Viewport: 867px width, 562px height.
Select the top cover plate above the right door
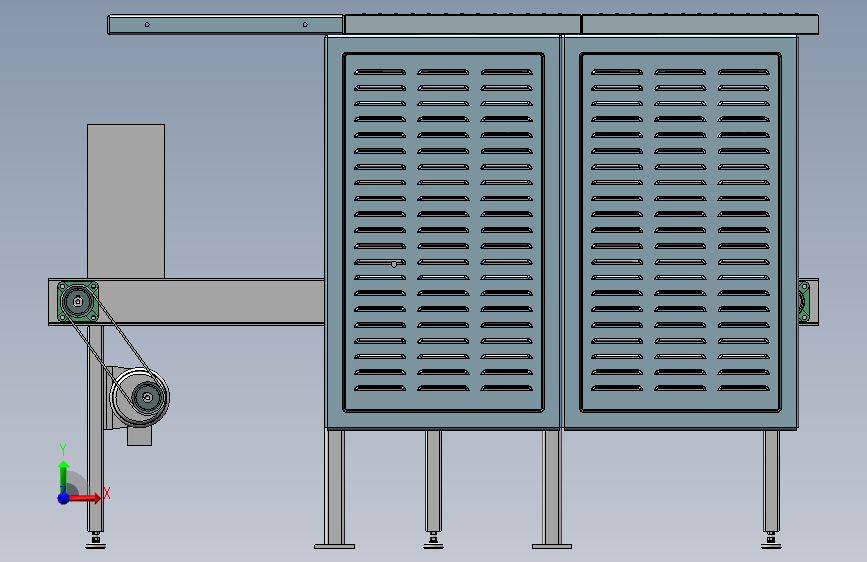coord(700,24)
